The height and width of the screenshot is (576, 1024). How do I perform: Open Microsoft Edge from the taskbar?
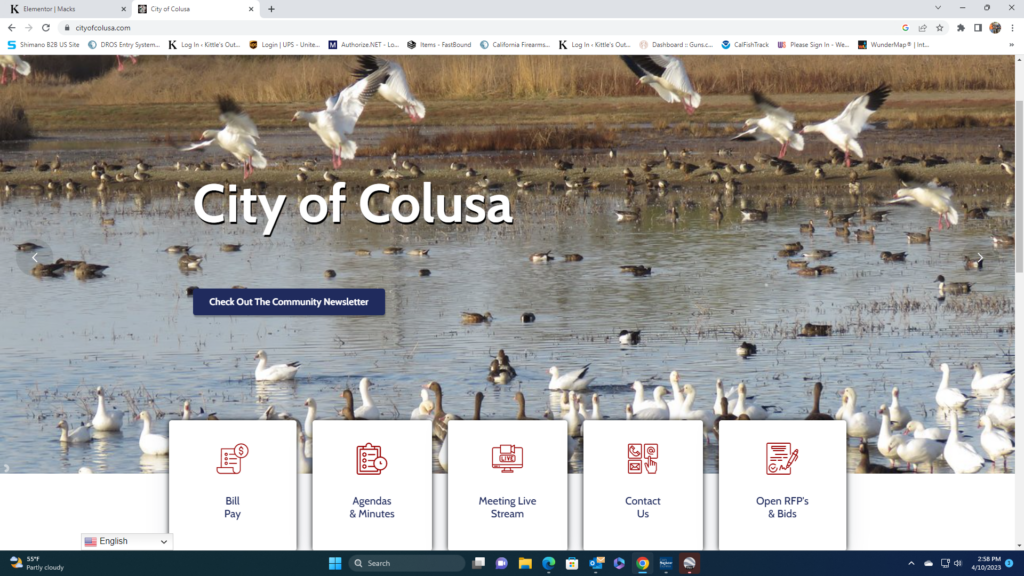point(549,563)
